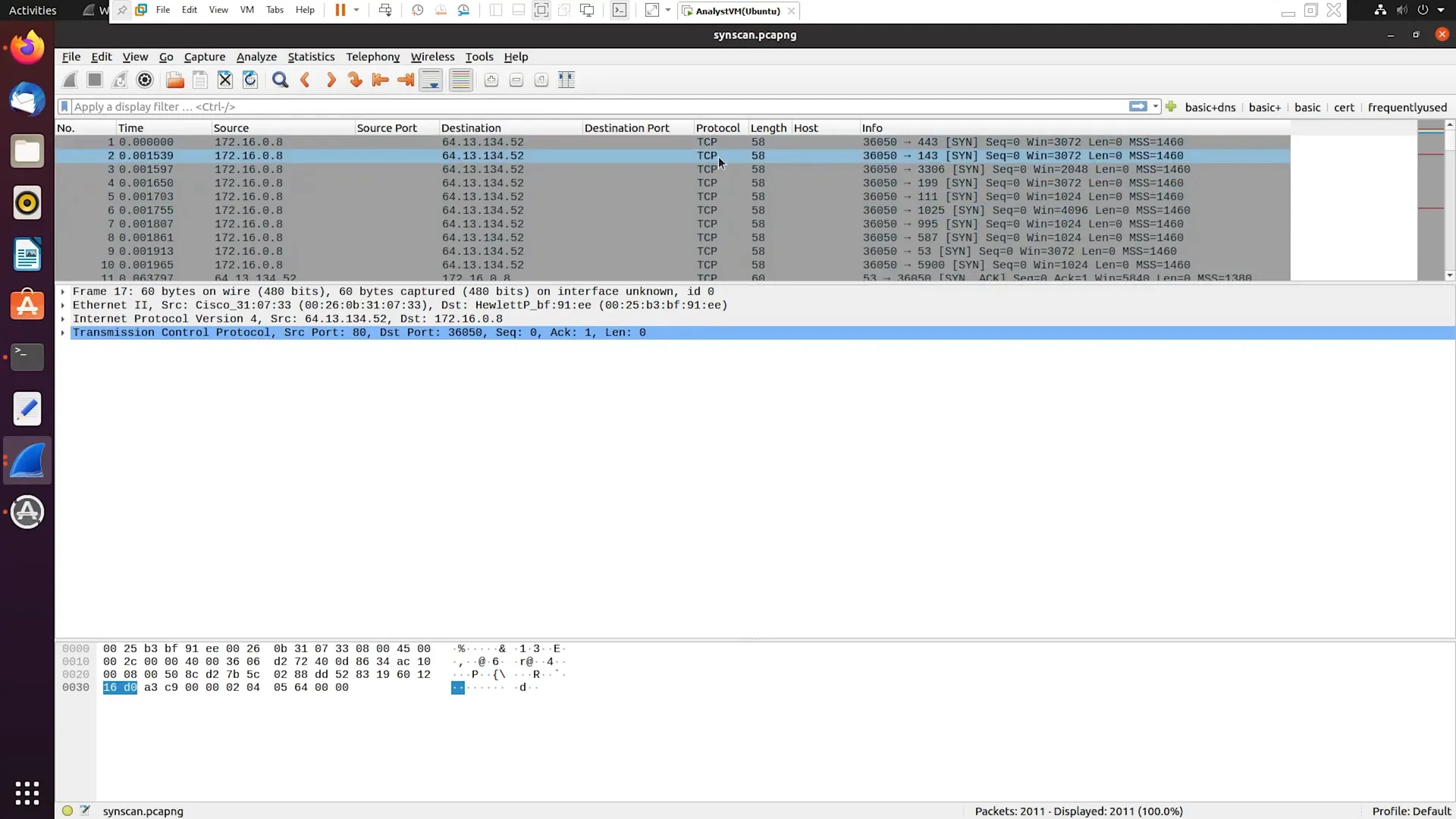This screenshot has width=1456, height=819.
Task: Open a capture file folder icon
Action: [175, 80]
